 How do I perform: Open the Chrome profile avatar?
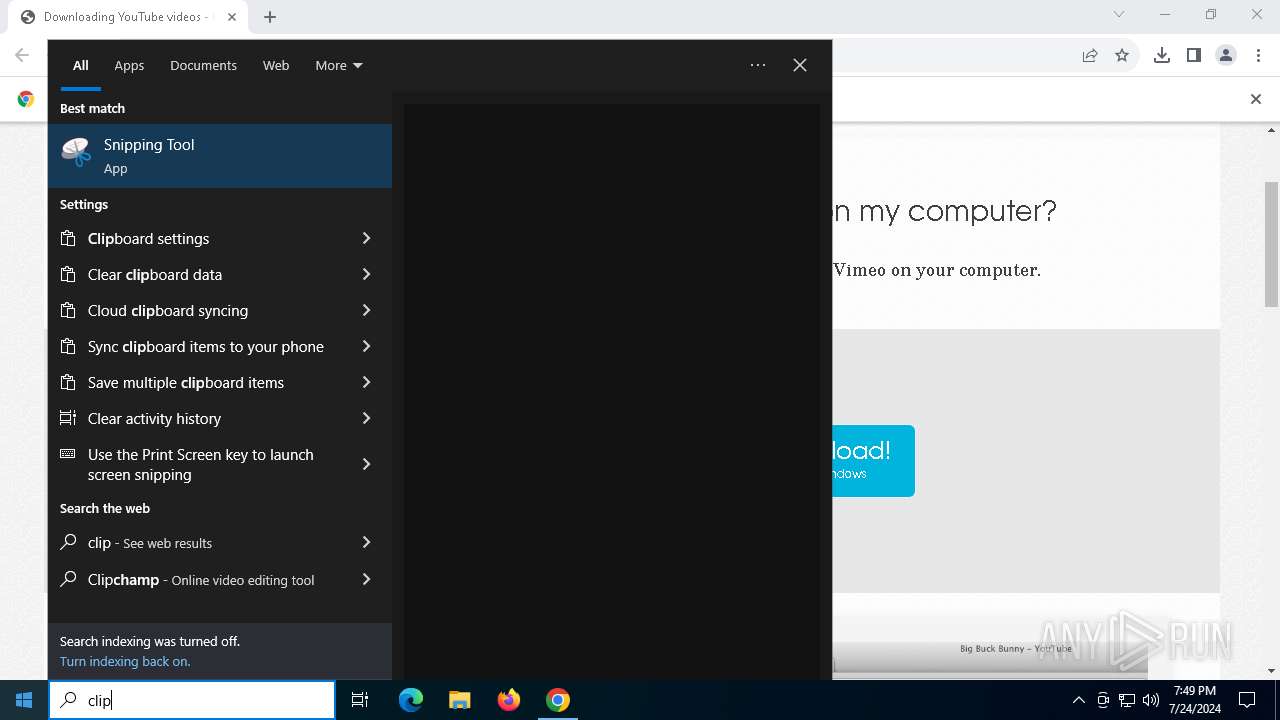[1226, 56]
